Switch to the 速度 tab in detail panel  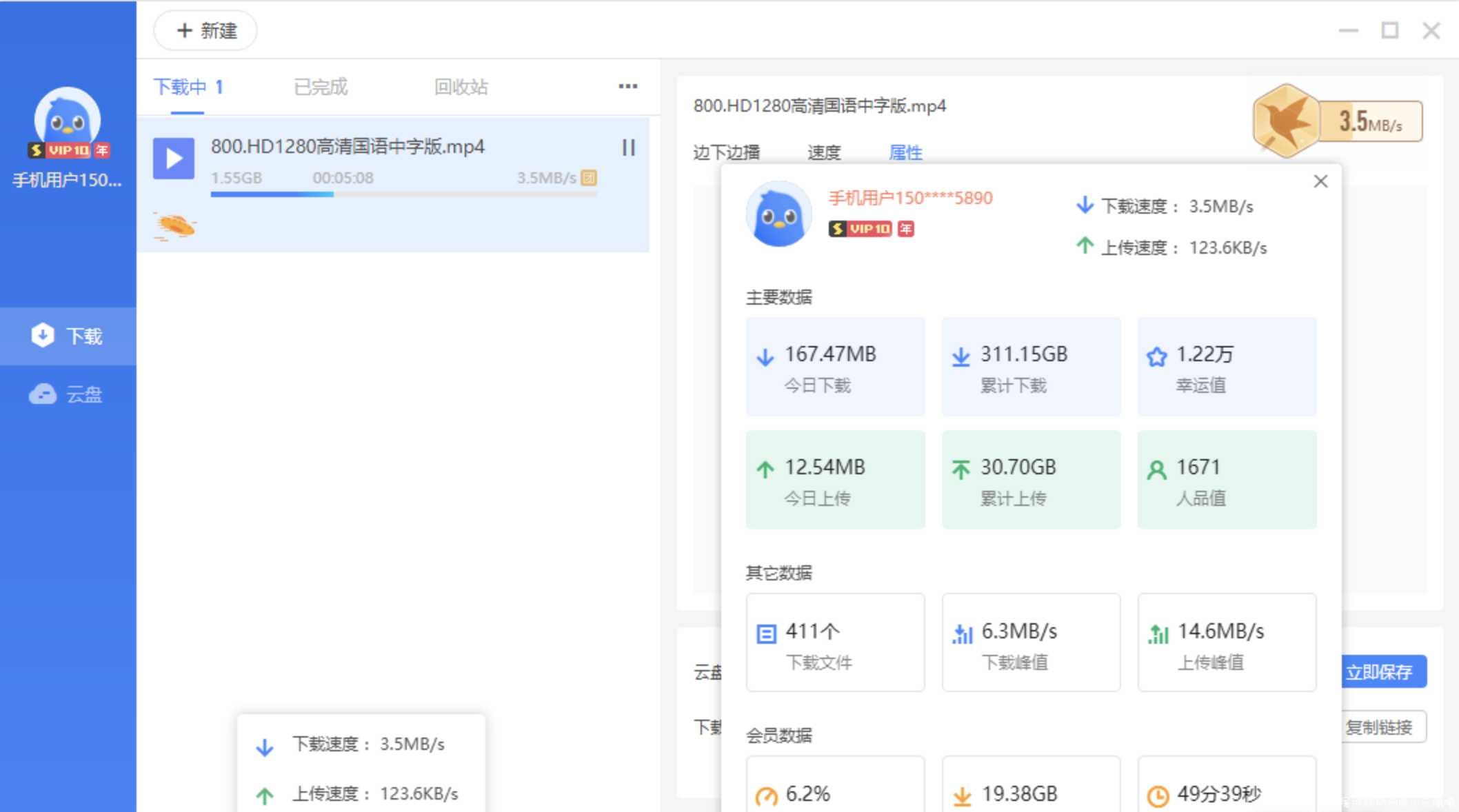click(x=824, y=152)
